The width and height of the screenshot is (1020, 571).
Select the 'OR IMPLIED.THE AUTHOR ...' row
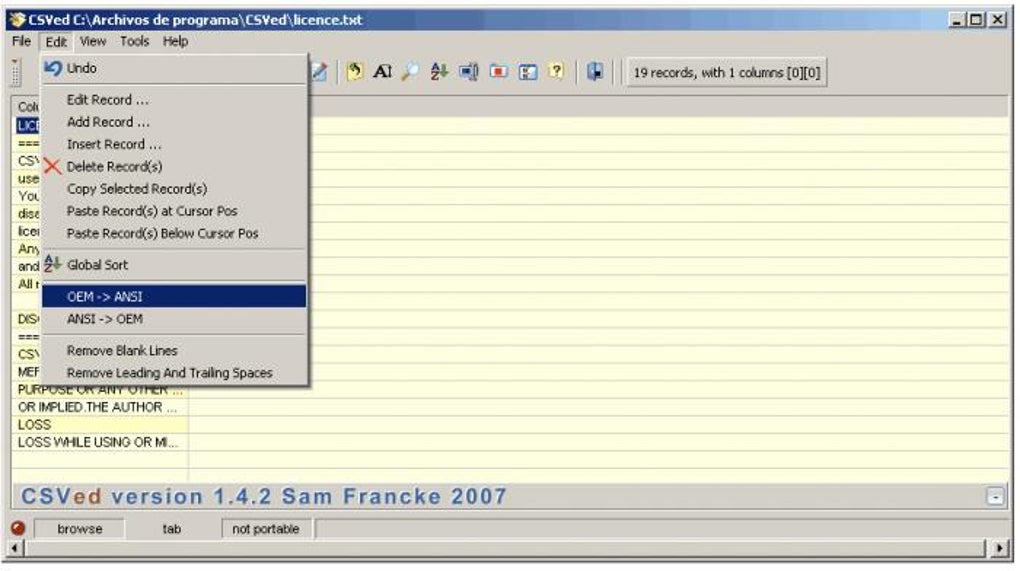tap(100, 407)
